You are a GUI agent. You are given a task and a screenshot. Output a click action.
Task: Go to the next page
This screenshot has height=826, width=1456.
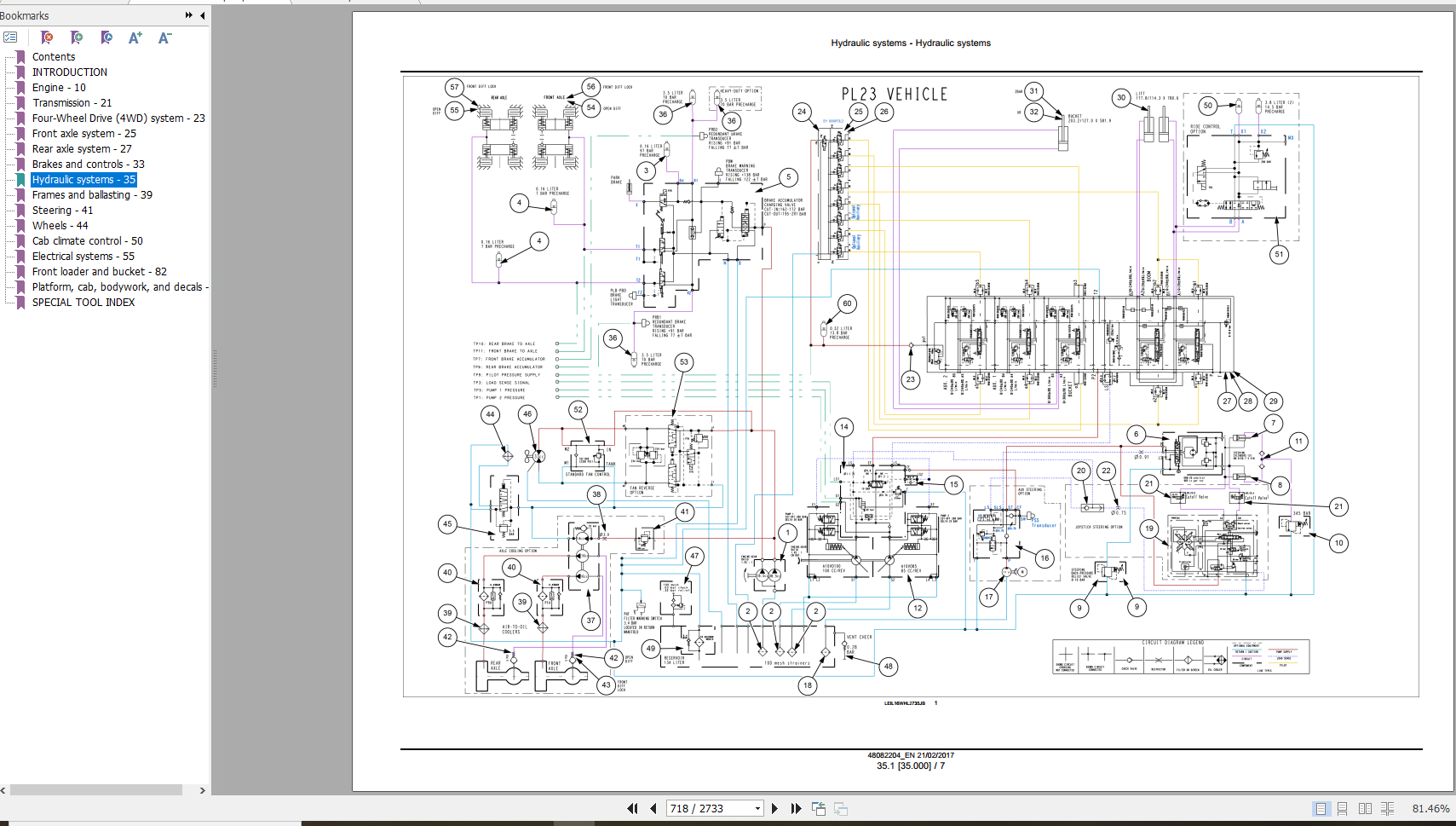tap(774, 808)
